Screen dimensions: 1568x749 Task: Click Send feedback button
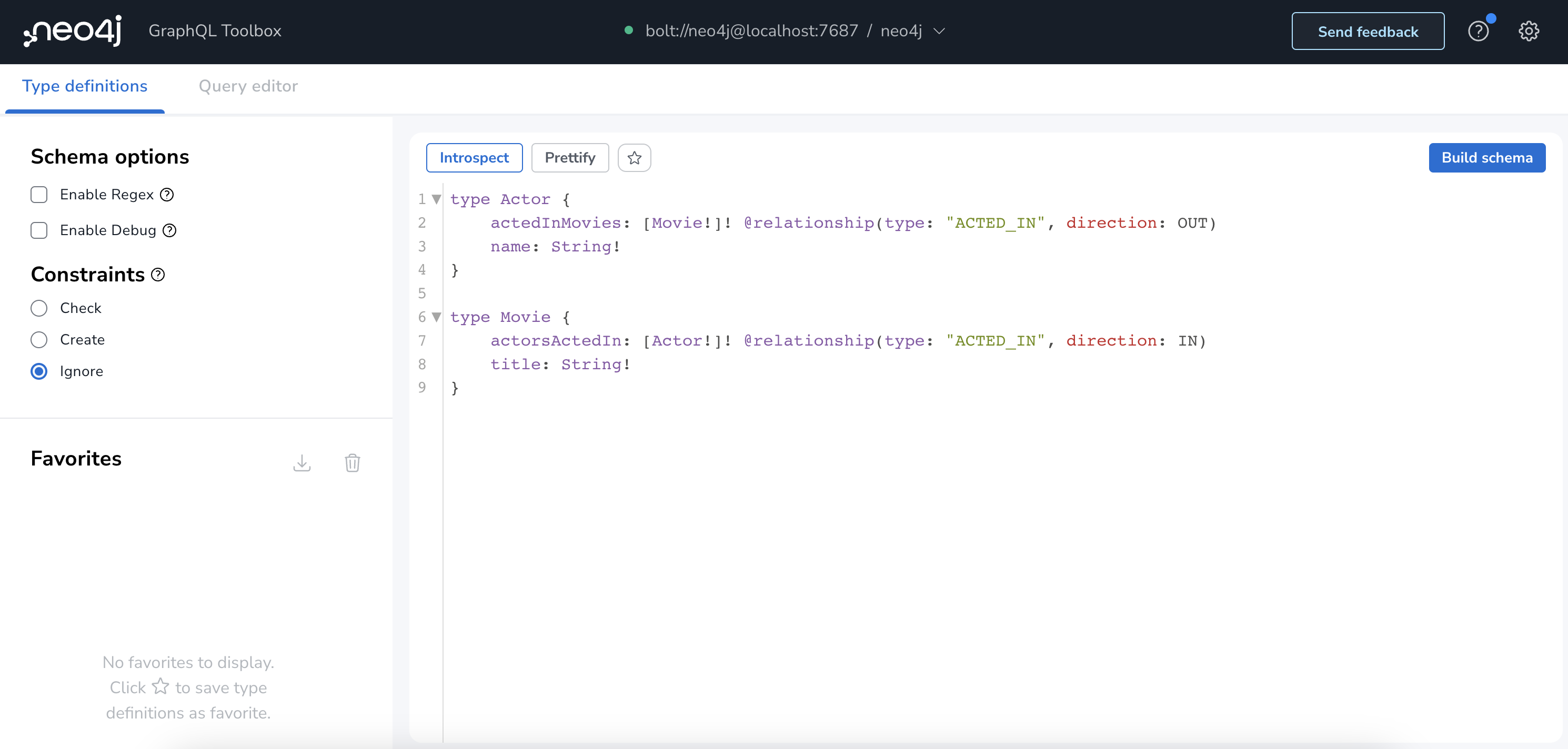[x=1368, y=30]
